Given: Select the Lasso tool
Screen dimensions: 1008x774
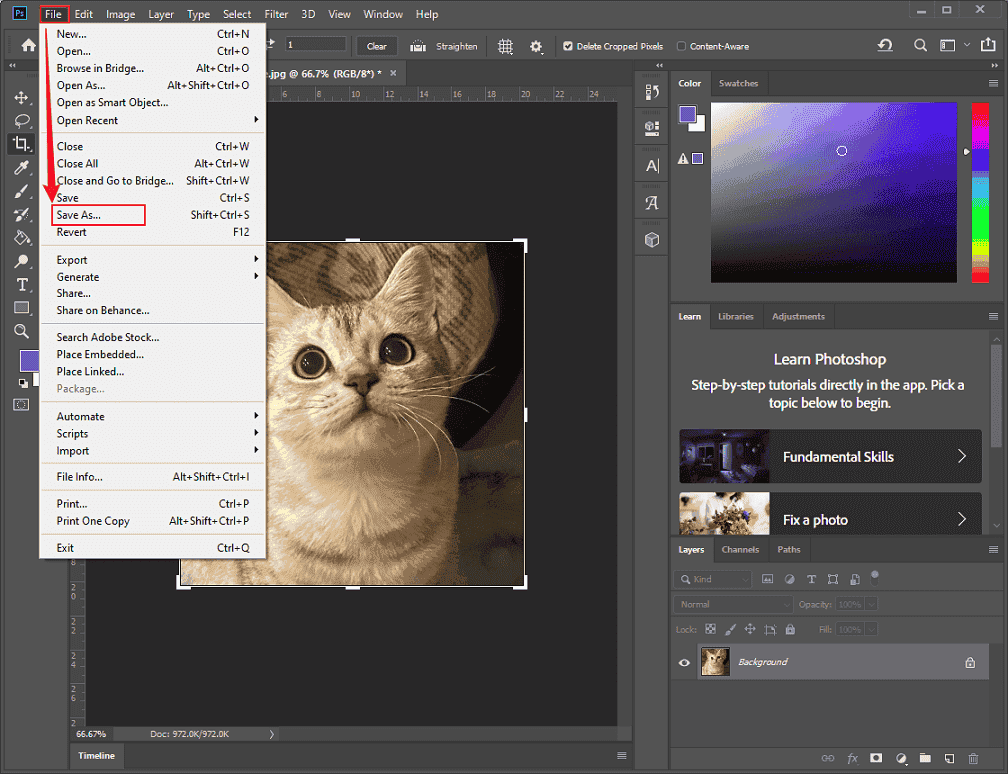Looking at the screenshot, I should click(22, 120).
